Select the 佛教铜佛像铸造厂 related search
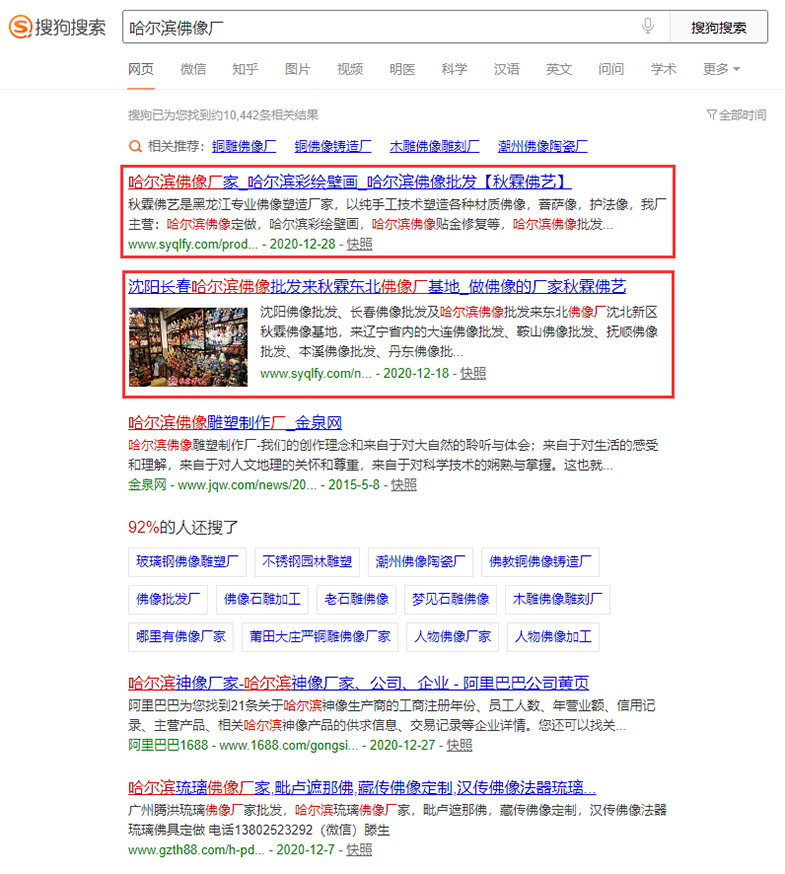 coord(540,562)
